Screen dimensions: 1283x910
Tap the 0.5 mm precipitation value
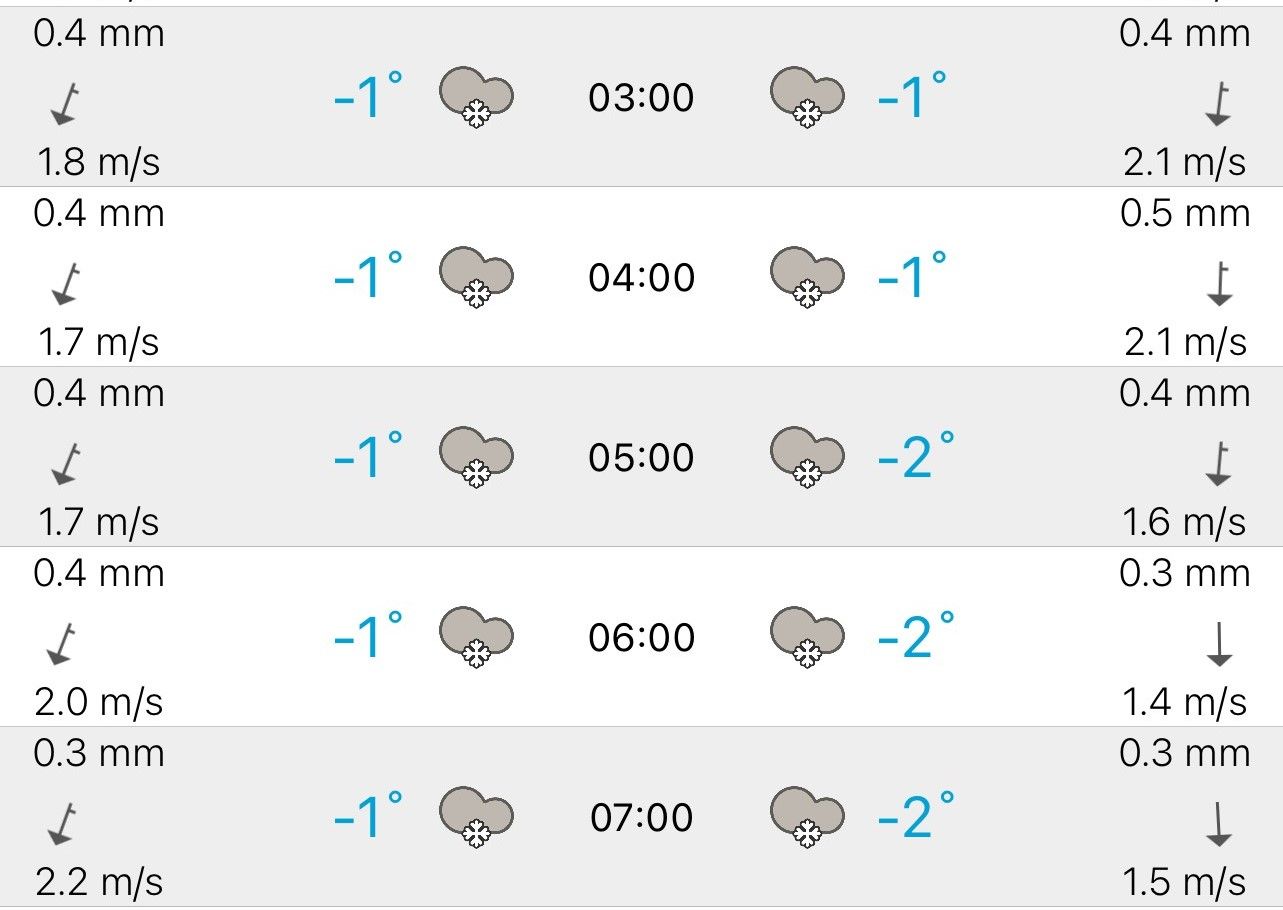pyautogui.click(x=1185, y=214)
